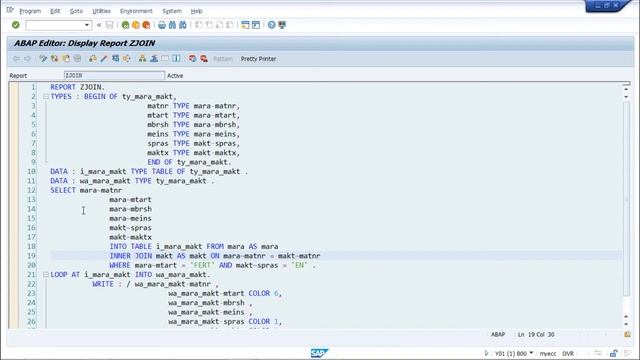The image size is (640, 360).
Task: Click the red Cancel icon
Action: point(146,25)
